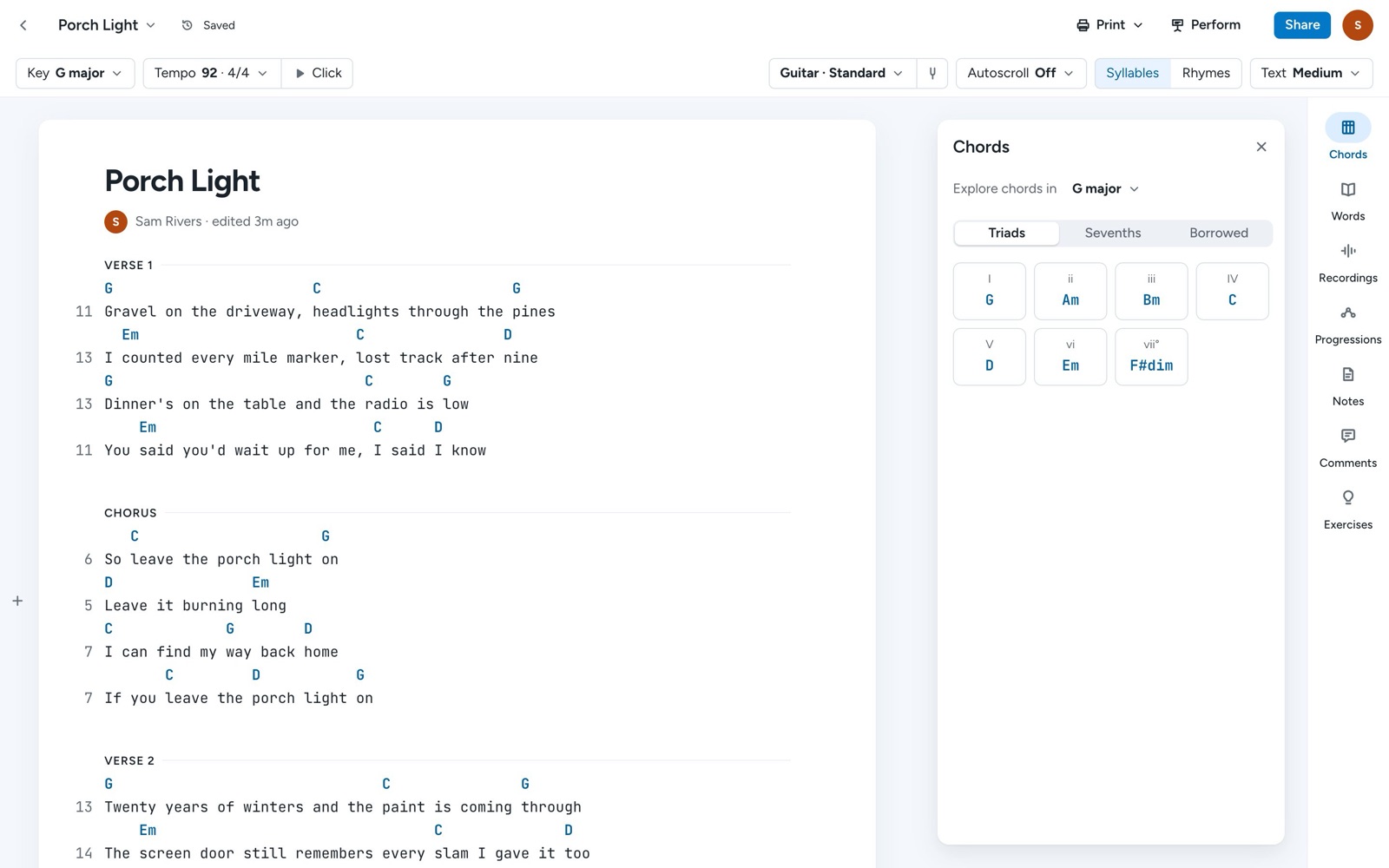Click the D chord above 'after nine'
Screen dimensions: 1389x868
(508, 335)
